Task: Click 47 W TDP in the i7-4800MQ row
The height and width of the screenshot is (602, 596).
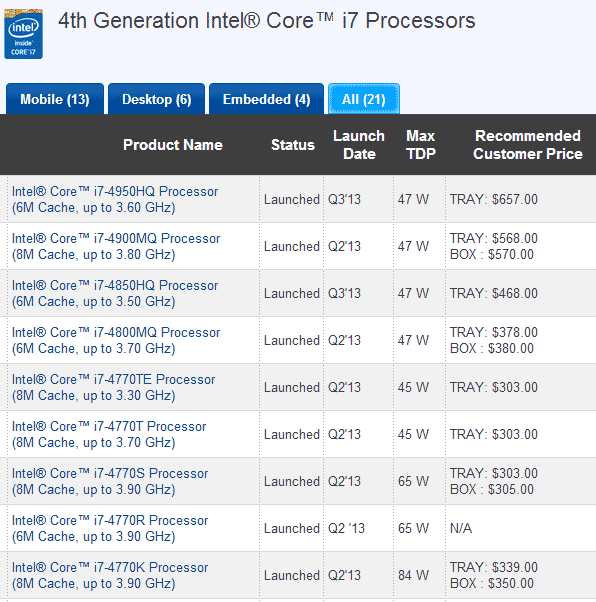Action: (x=413, y=340)
